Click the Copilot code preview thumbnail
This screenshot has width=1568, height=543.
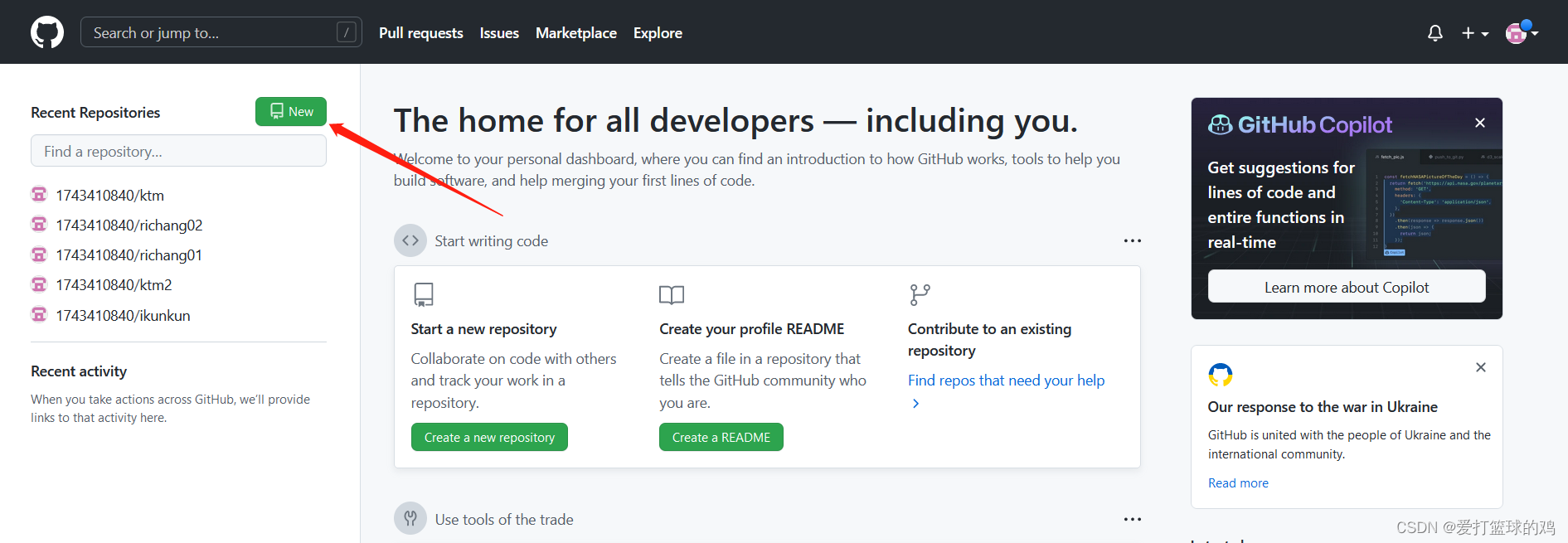click(1435, 203)
